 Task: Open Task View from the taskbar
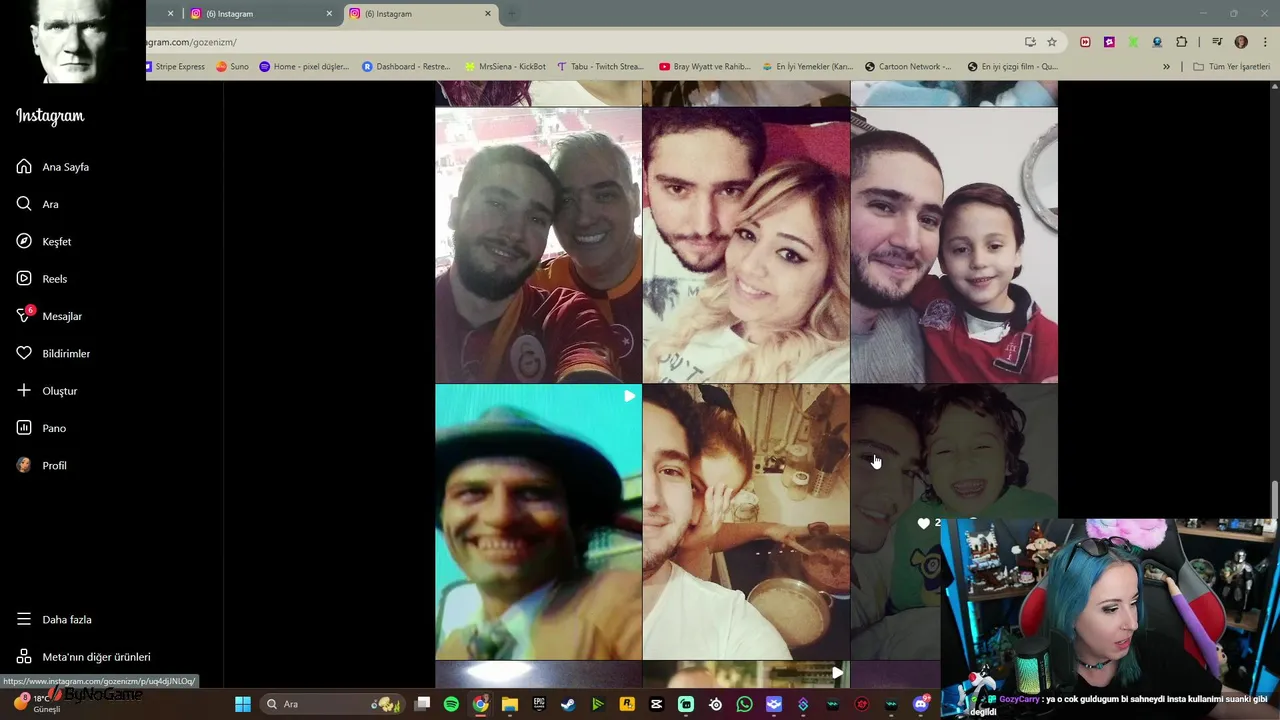(x=422, y=704)
